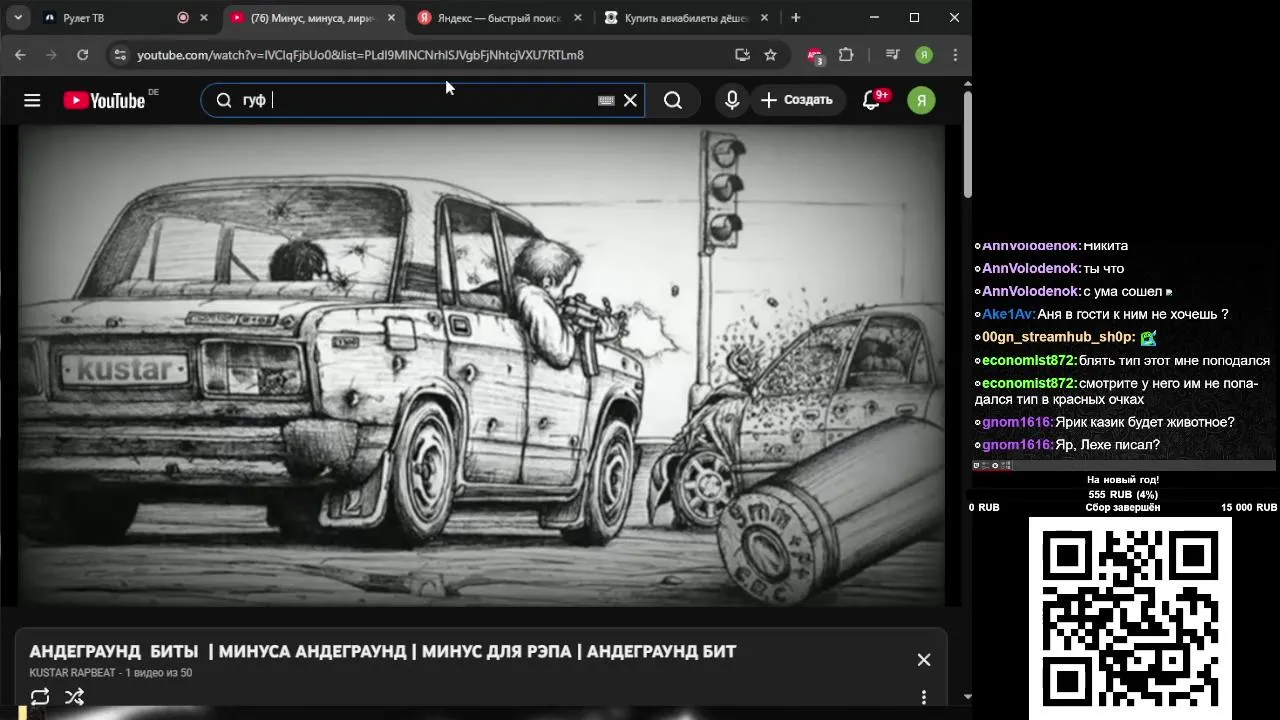Click the emote after 00gn_streamhub_sh0p
The width and height of the screenshot is (1280, 720).
[x=1148, y=338]
